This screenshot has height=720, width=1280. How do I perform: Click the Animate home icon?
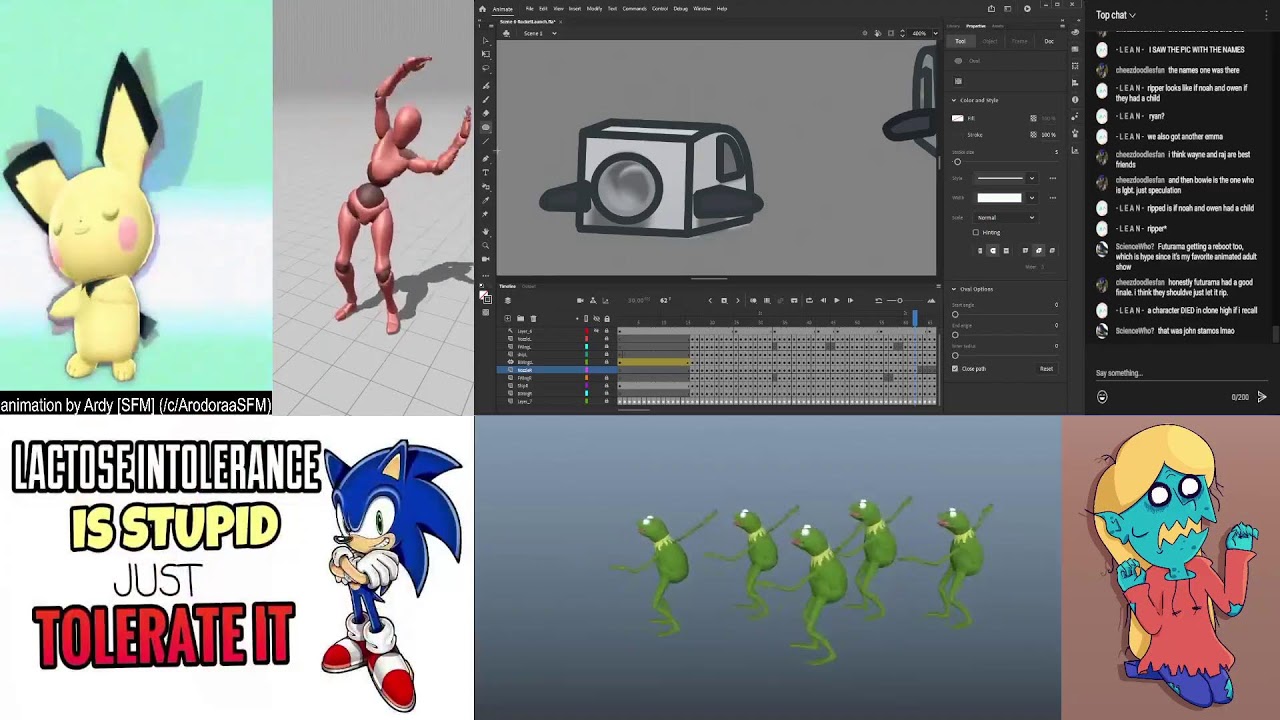pos(482,9)
